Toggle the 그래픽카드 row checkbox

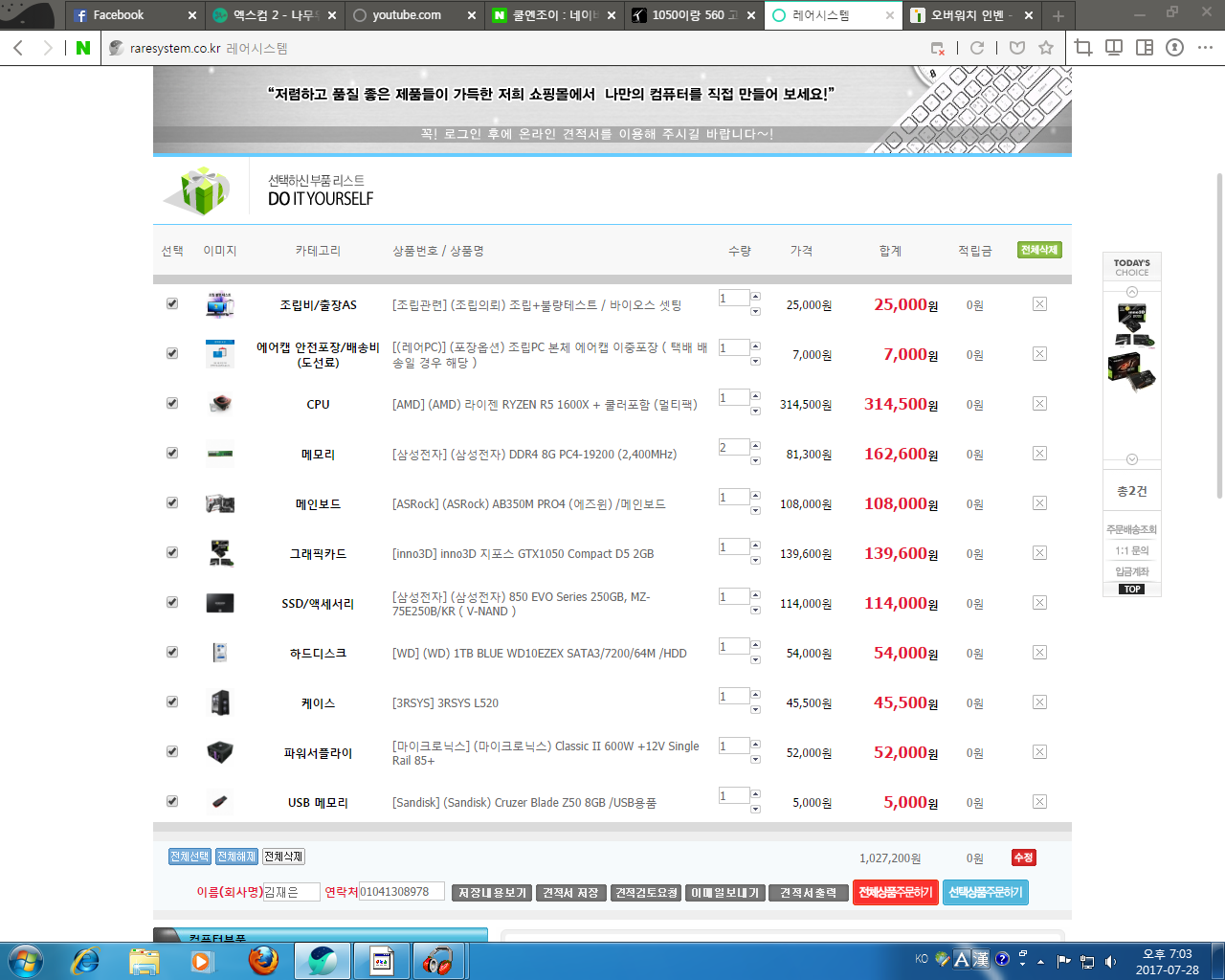point(172,552)
